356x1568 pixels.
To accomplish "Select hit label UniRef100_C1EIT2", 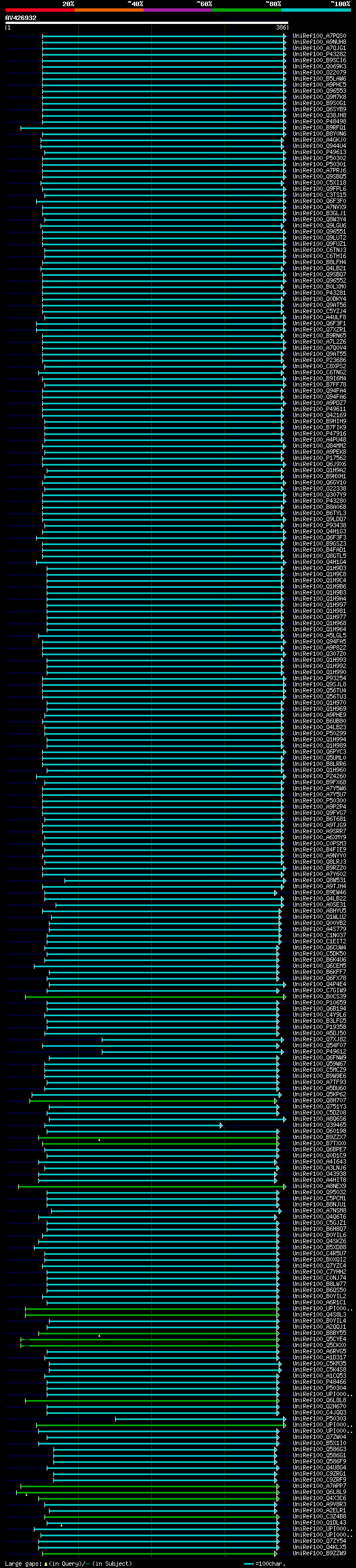I will pyautogui.click(x=319, y=941).
